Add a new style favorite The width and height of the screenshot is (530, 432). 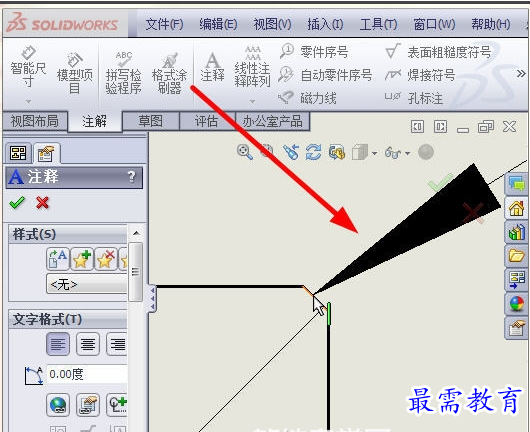pos(82,259)
